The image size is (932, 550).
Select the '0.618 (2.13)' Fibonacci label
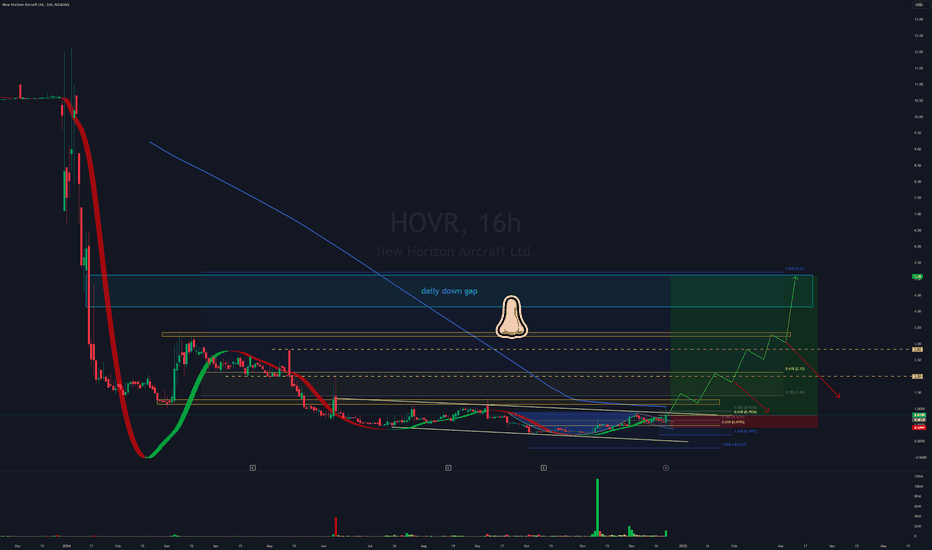coord(795,369)
